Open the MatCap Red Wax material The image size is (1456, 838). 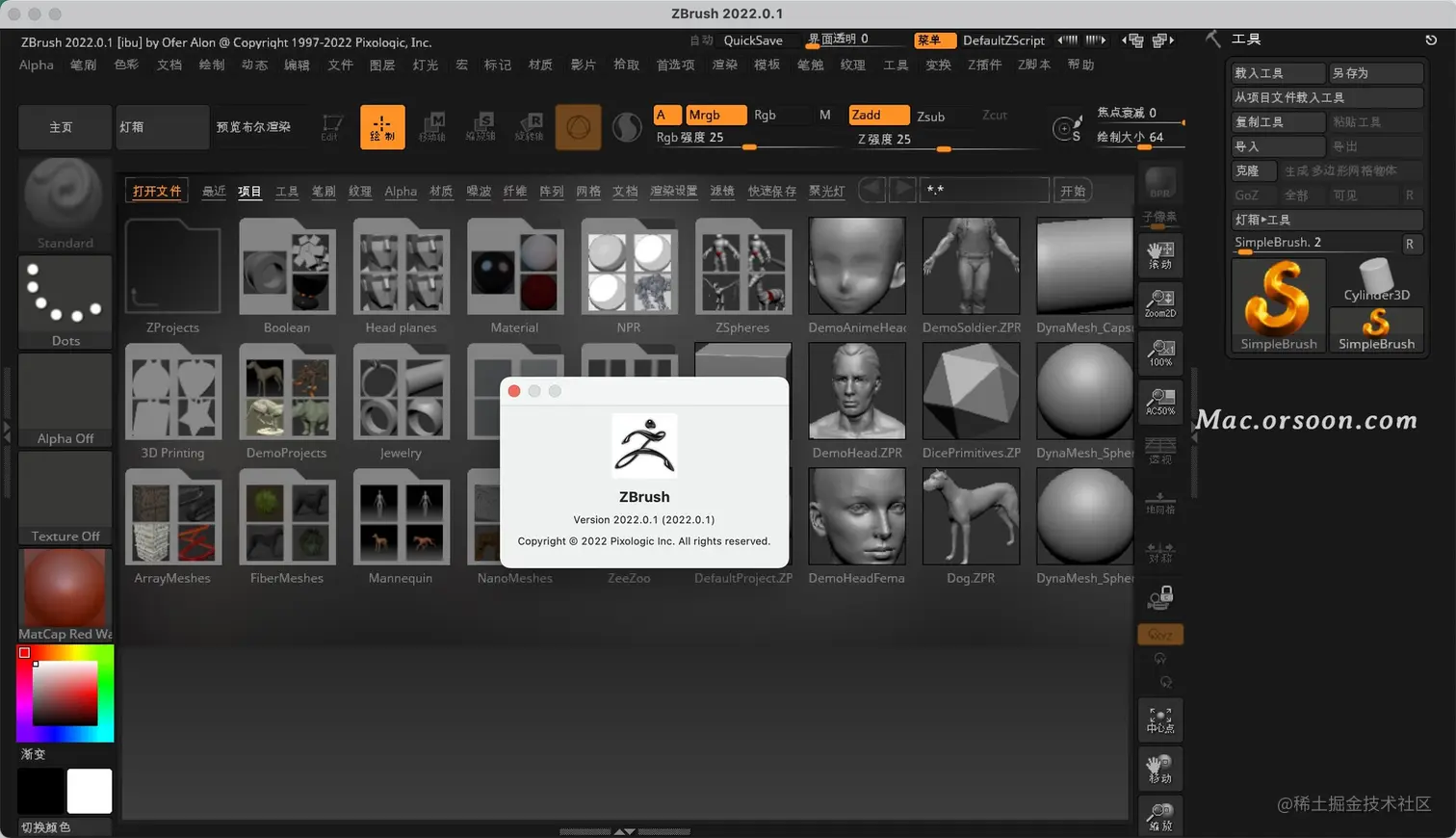[x=65, y=595]
